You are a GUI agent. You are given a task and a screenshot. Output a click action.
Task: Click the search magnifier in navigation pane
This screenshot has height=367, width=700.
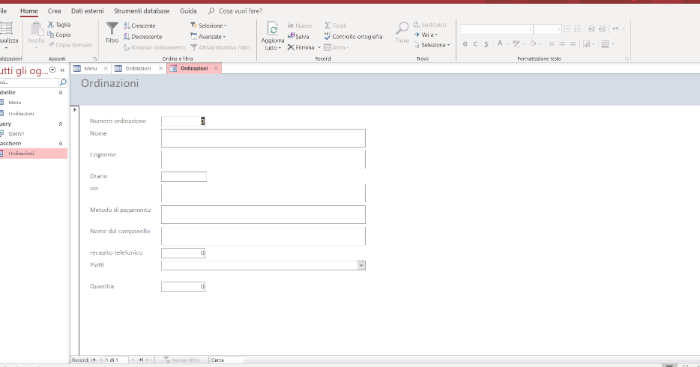(x=63, y=82)
